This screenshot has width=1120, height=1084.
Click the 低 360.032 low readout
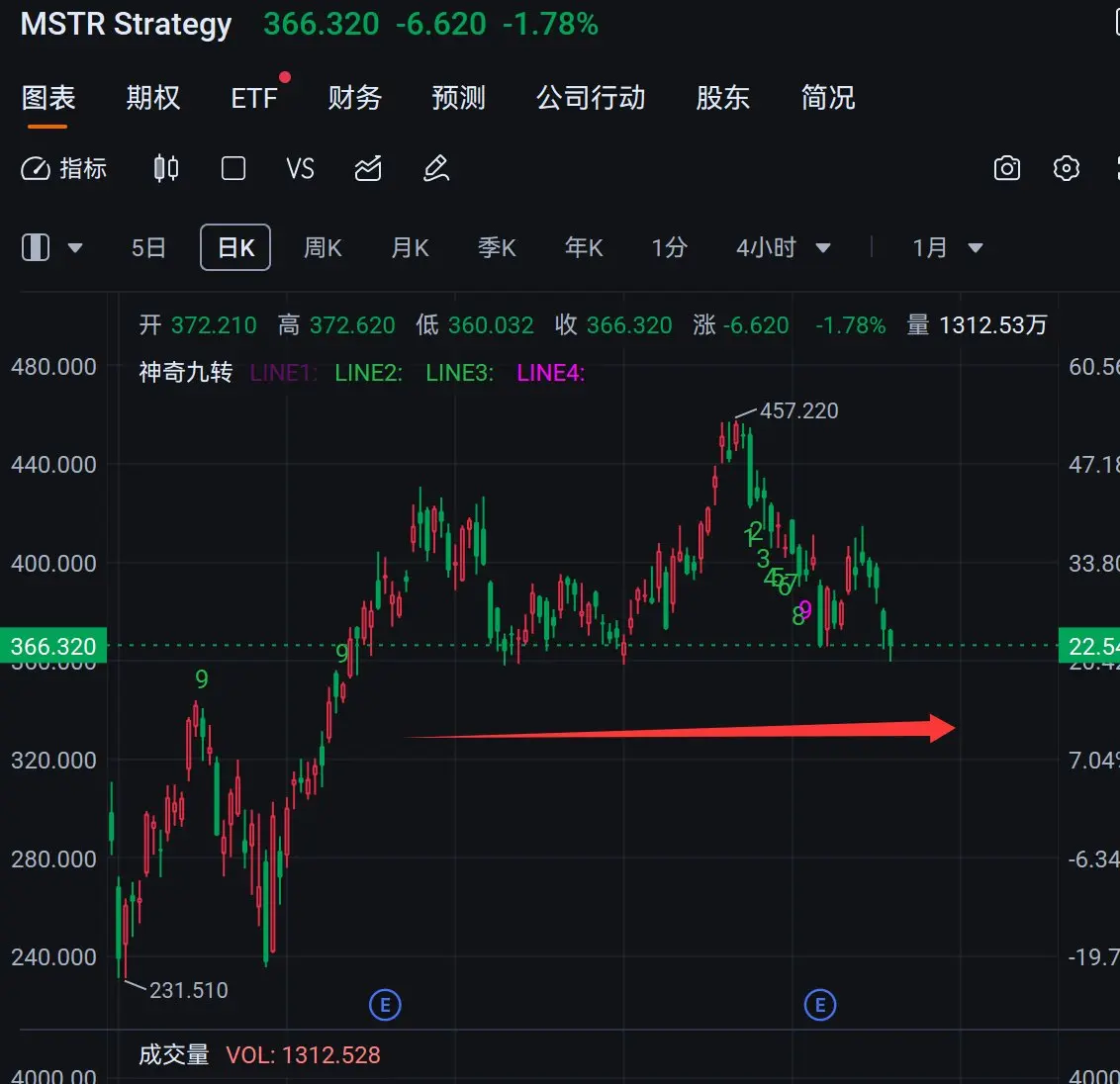[x=475, y=325]
